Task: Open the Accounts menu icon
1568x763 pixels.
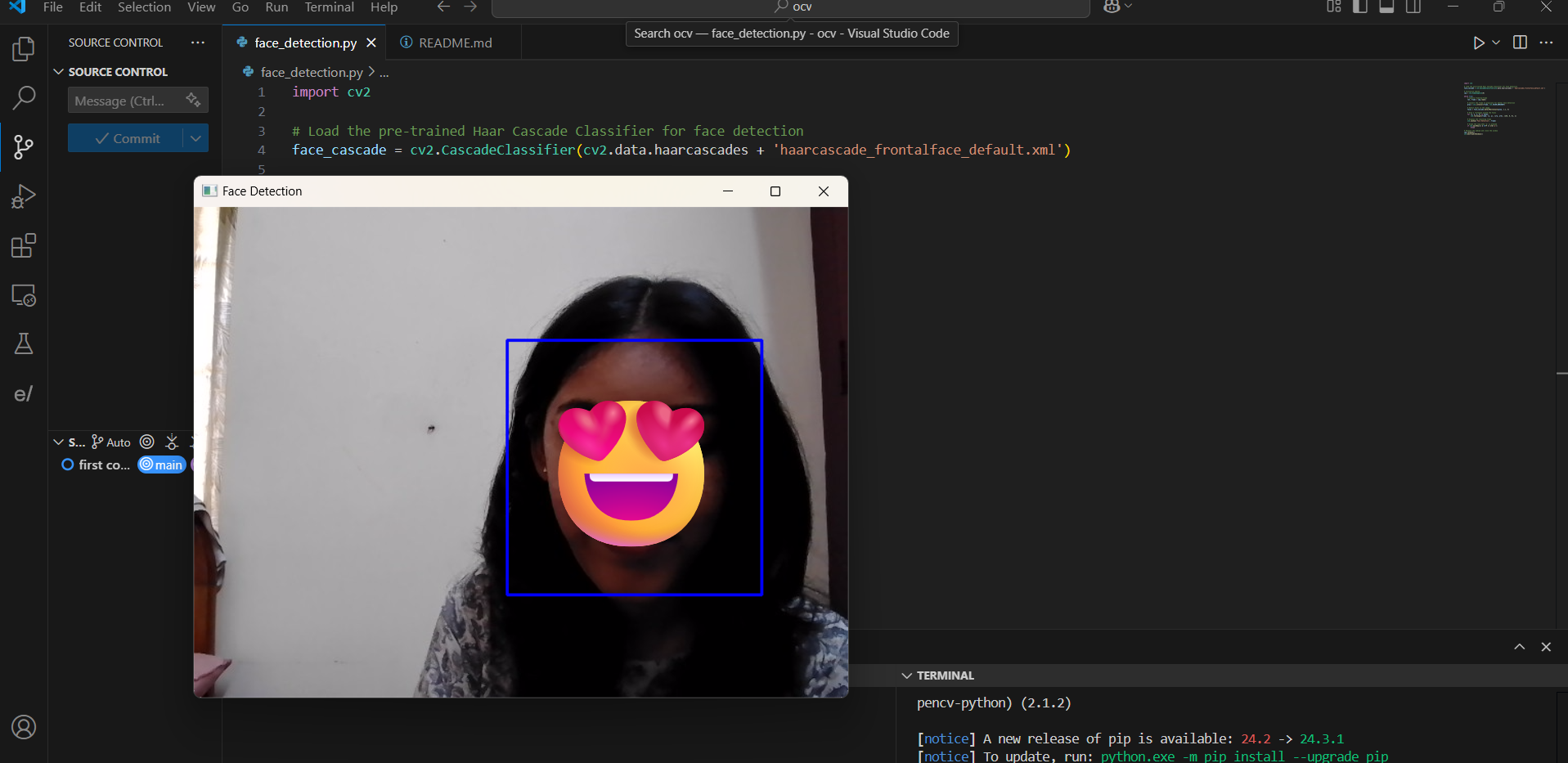Action: [24, 727]
